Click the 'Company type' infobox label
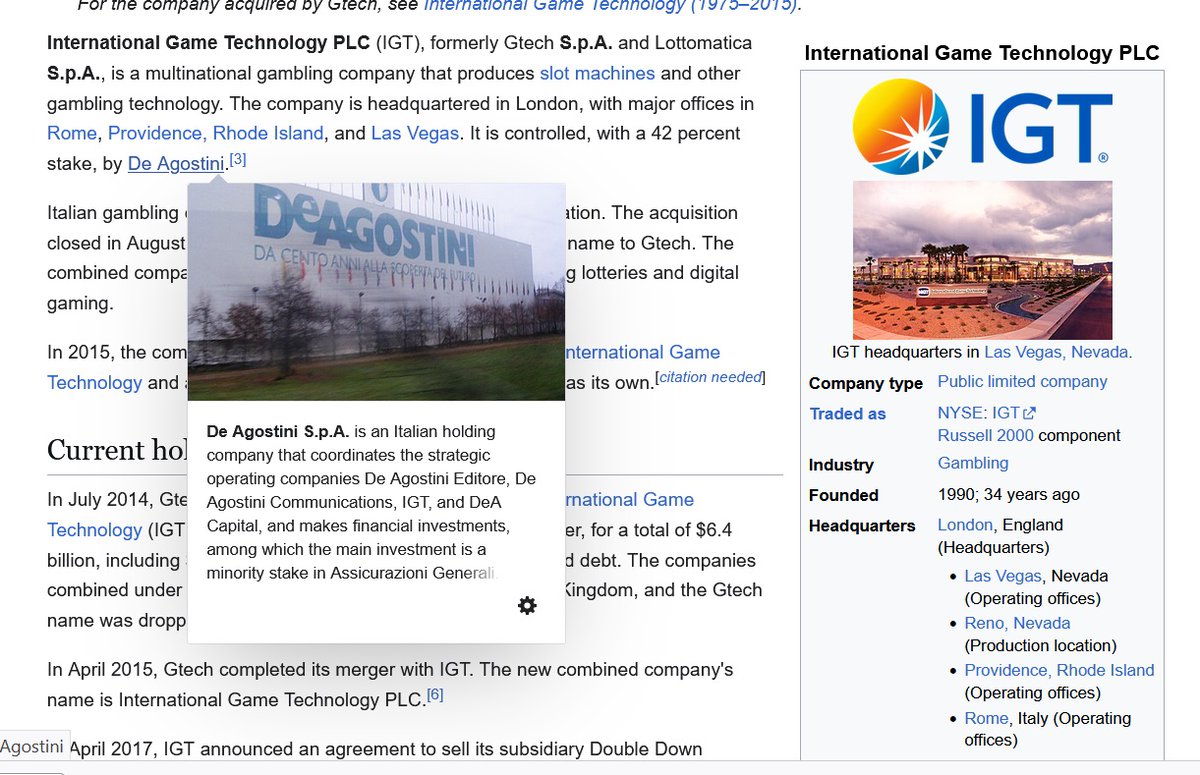The image size is (1200, 775). pyautogui.click(x=866, y=383)
